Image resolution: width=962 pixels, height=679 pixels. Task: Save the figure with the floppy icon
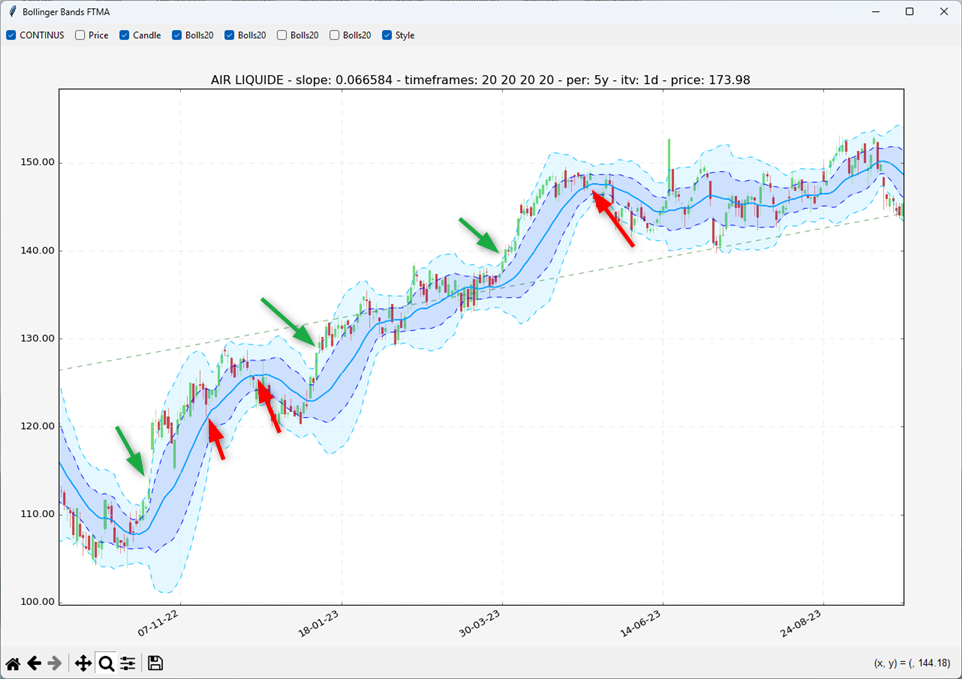pos(155,663)
